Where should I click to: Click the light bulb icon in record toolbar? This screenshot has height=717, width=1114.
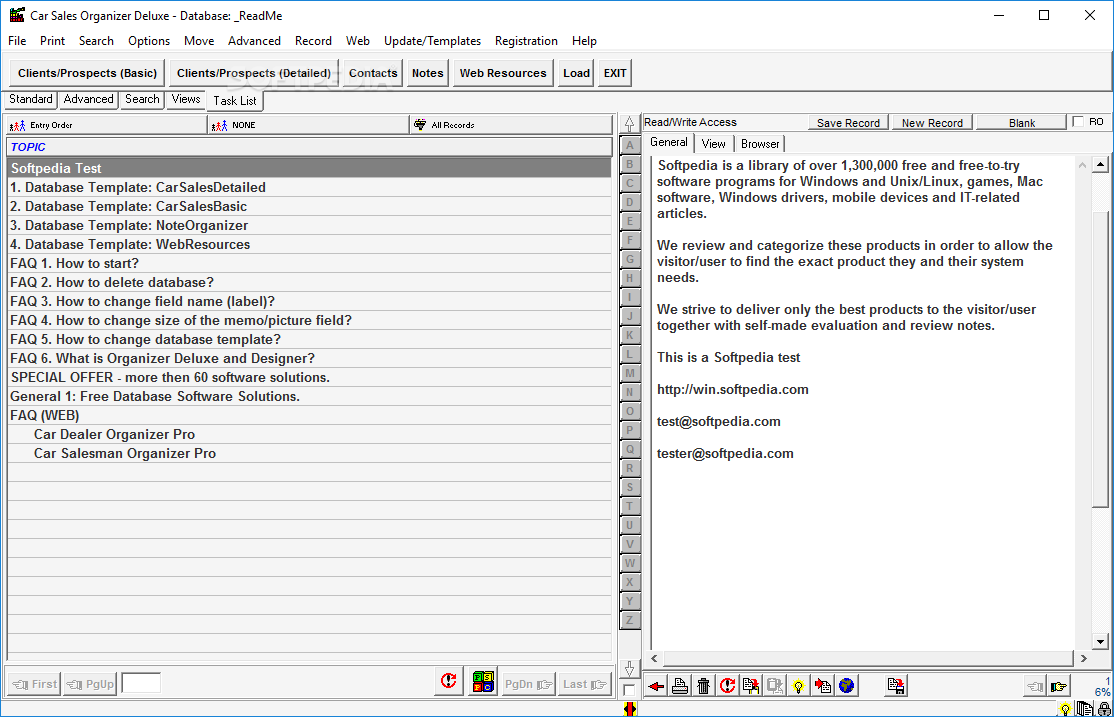(799, 686)
